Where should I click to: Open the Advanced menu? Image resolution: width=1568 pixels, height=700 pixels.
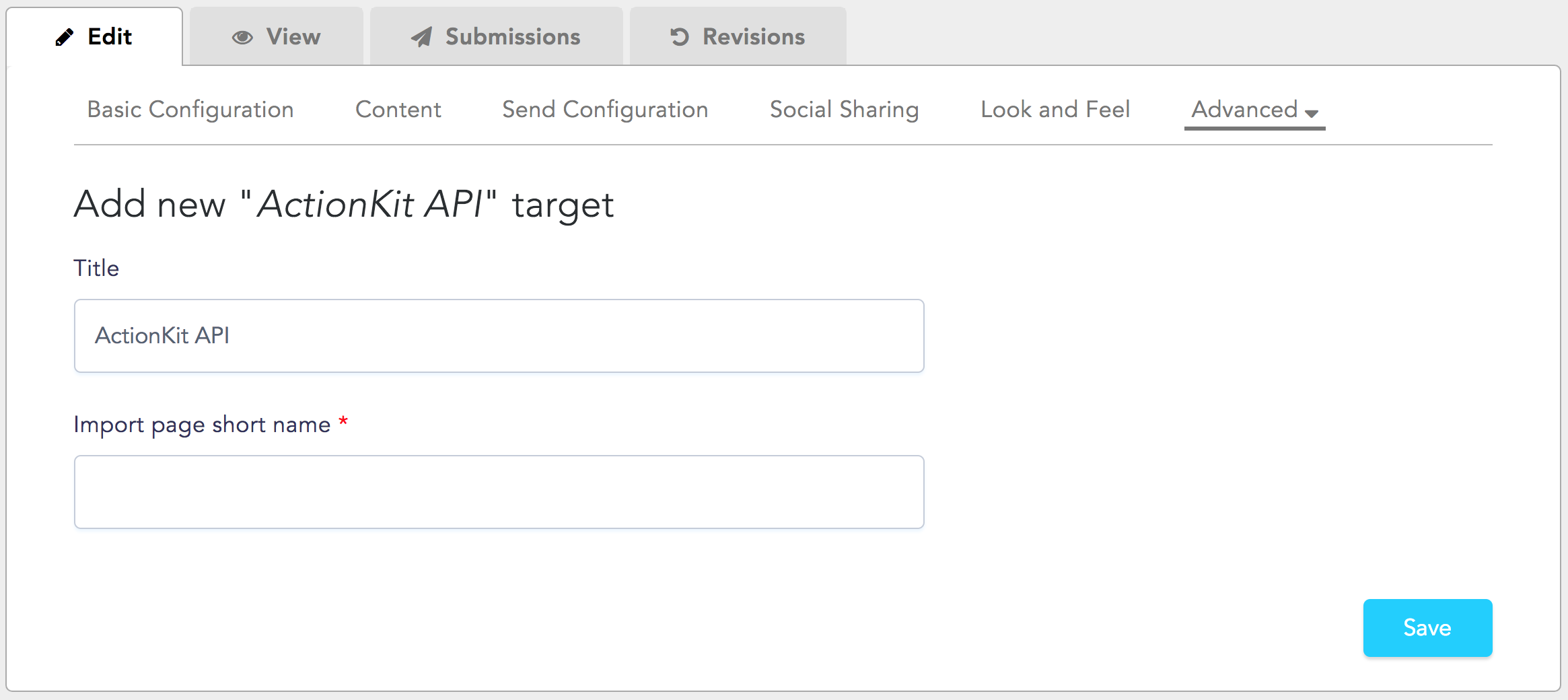[x=1255, y=110]
